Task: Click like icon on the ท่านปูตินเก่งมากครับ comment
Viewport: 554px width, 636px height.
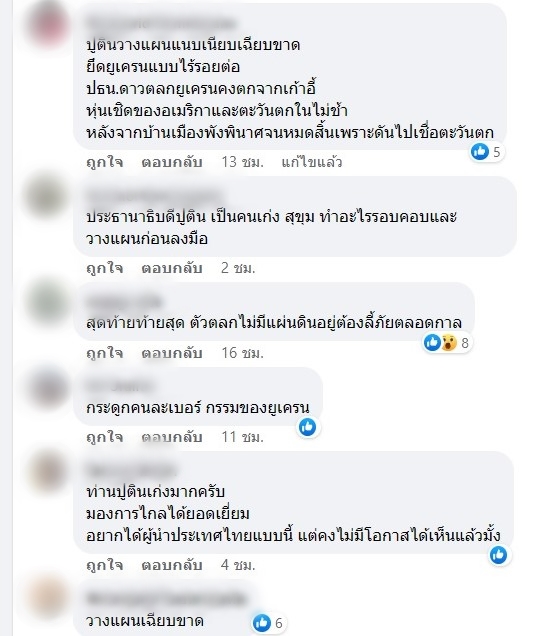Action: 498,555
